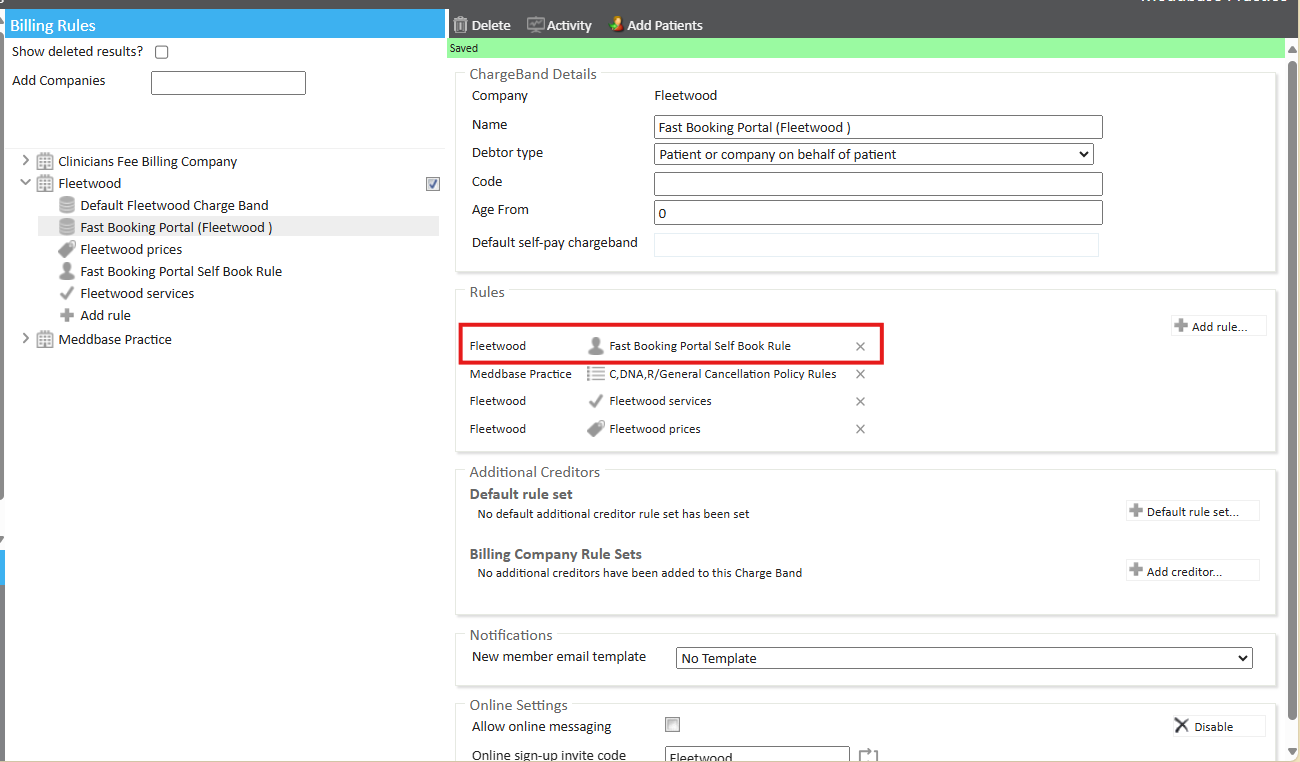Enable the Allow online messaging checkbox
The height and width of the screenshot is (762, 1300).
coord(673,725)
